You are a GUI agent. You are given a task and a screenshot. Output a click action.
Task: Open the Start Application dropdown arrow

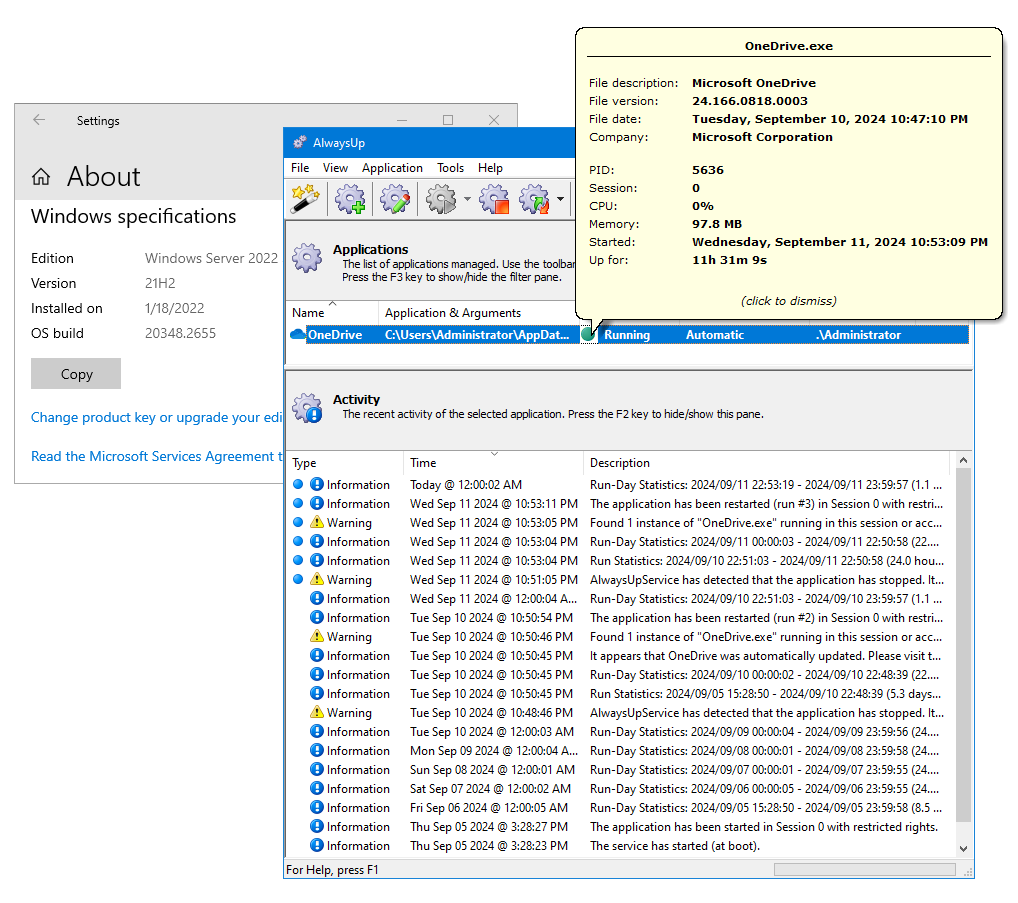coord(467,199)
